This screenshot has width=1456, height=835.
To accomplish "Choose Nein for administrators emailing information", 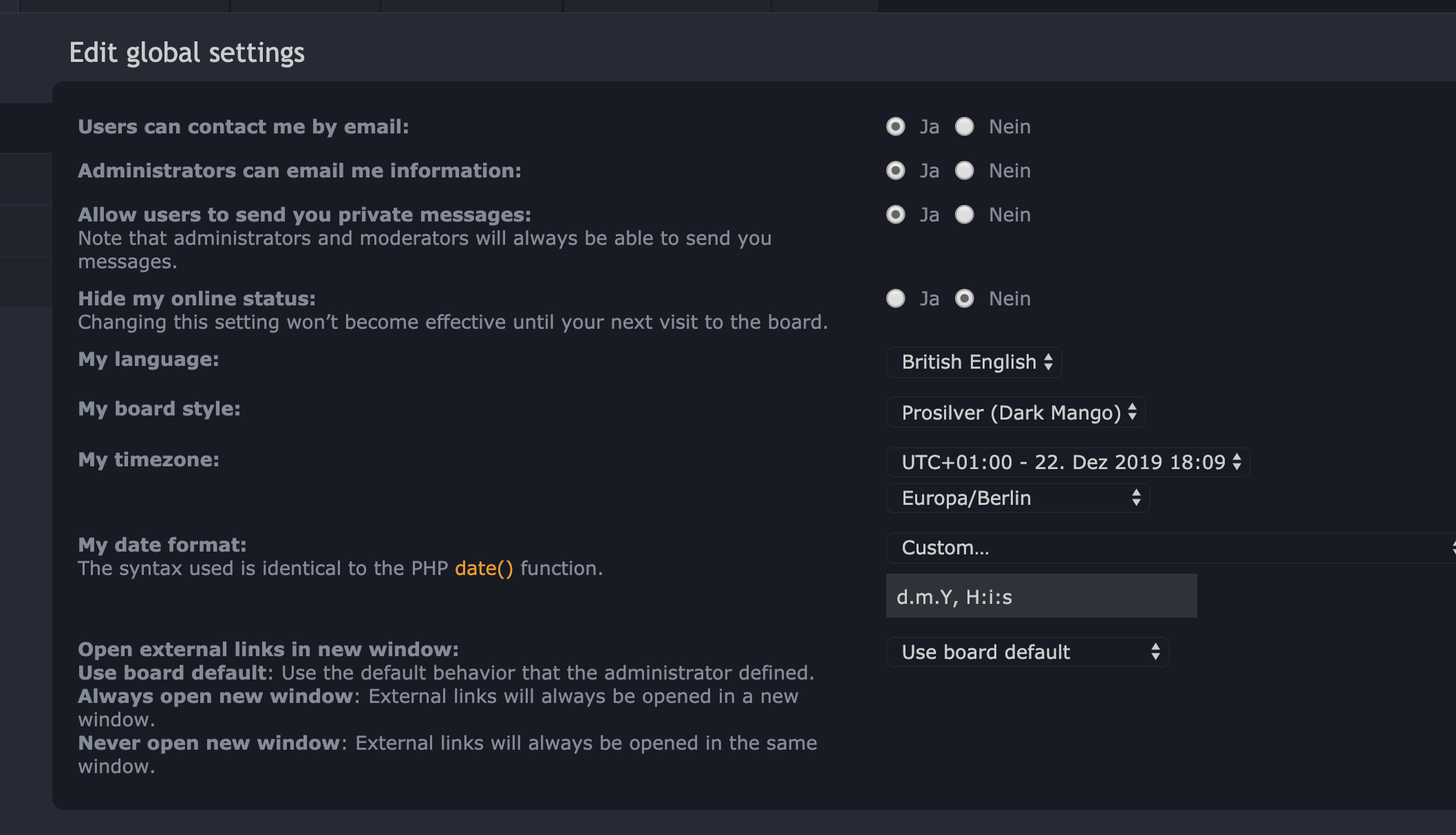I will tap(965, 171).
